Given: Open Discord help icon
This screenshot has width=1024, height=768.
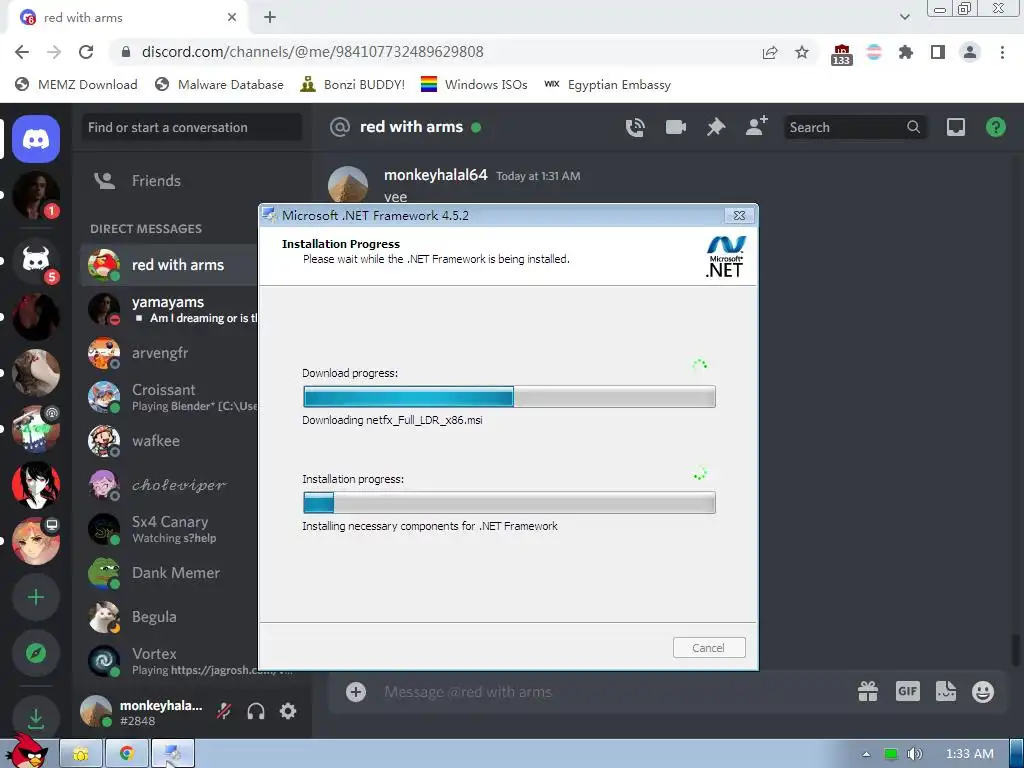Looking at the screenshot, I should (996, 127).
